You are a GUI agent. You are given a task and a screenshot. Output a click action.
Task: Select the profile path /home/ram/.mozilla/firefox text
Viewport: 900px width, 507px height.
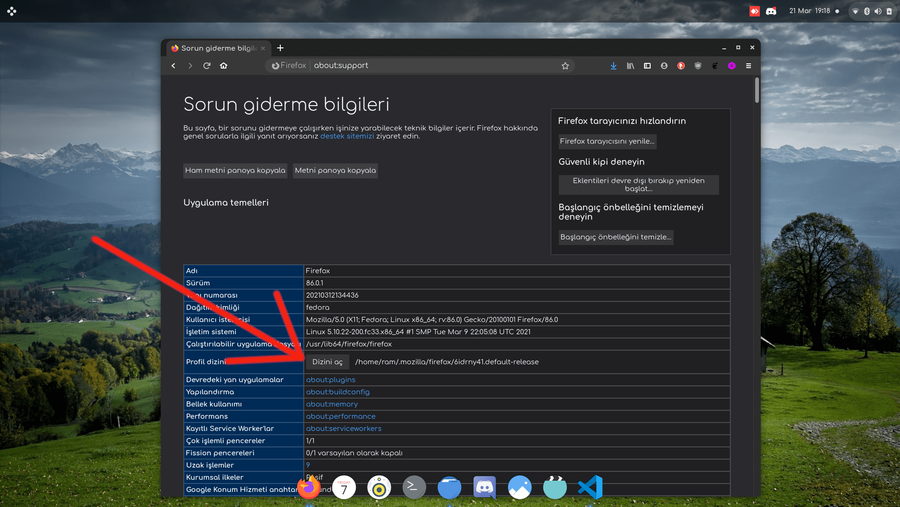pyautogui.click(x=447, y=362)
